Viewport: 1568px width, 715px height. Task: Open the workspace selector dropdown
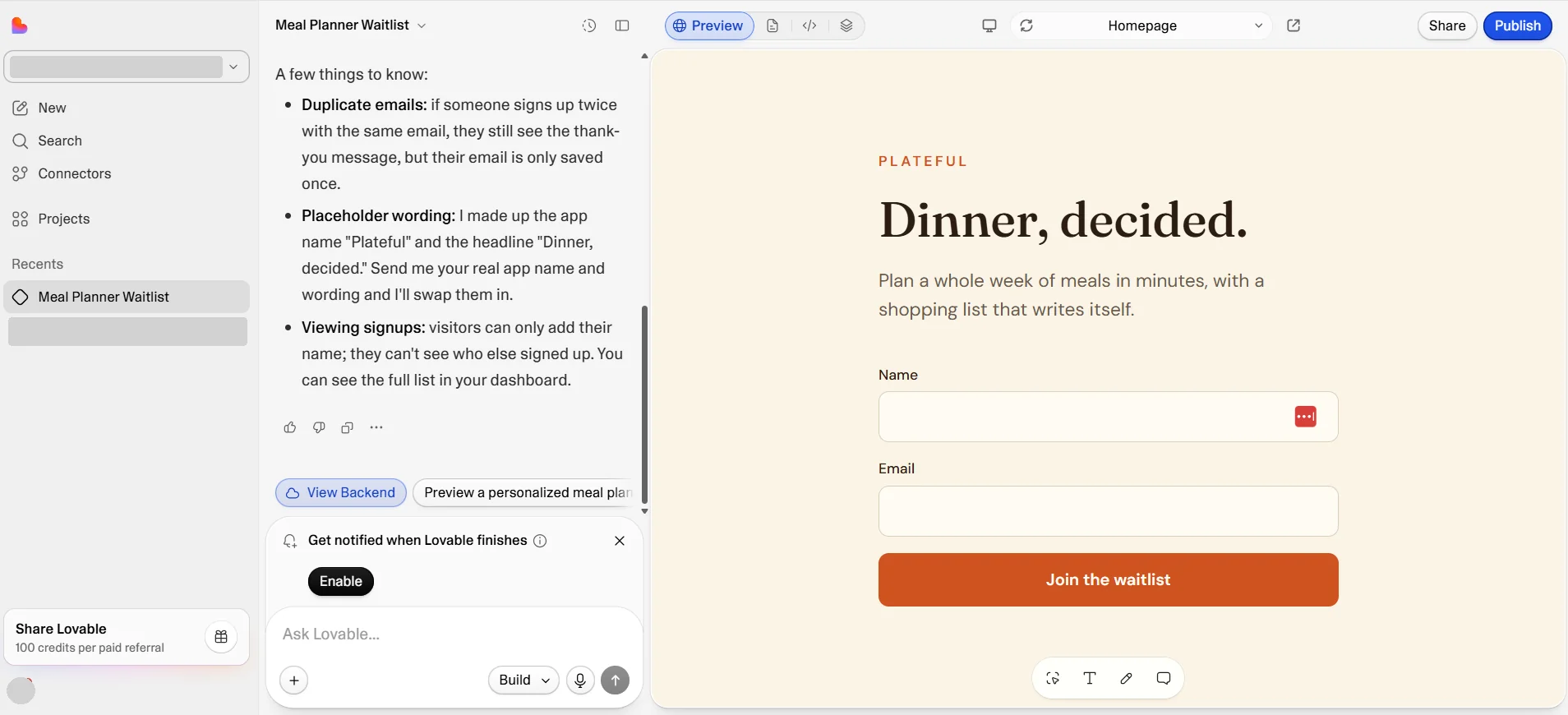(x=127, y=67)
